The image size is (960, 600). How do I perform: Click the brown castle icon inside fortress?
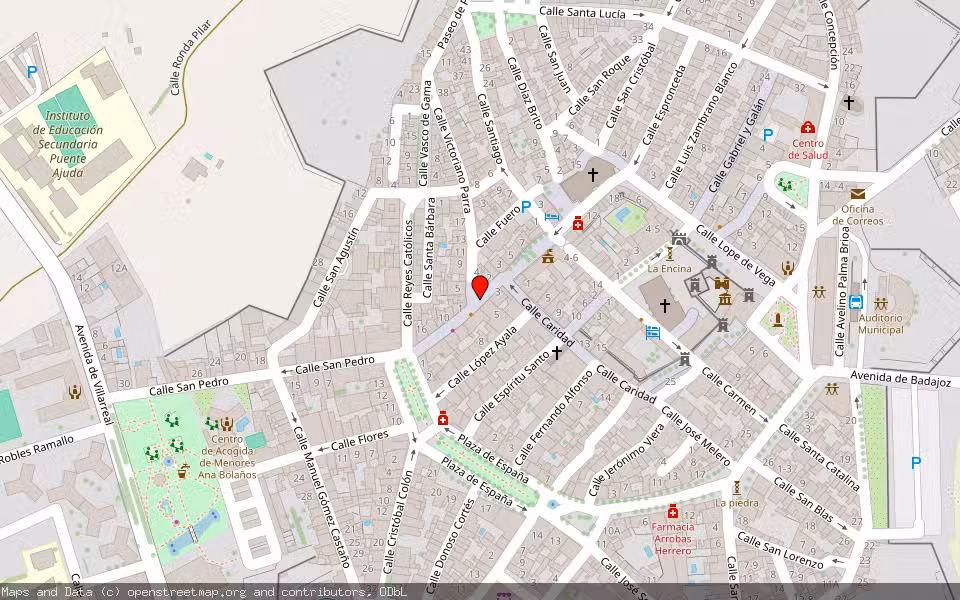(722, 283)
